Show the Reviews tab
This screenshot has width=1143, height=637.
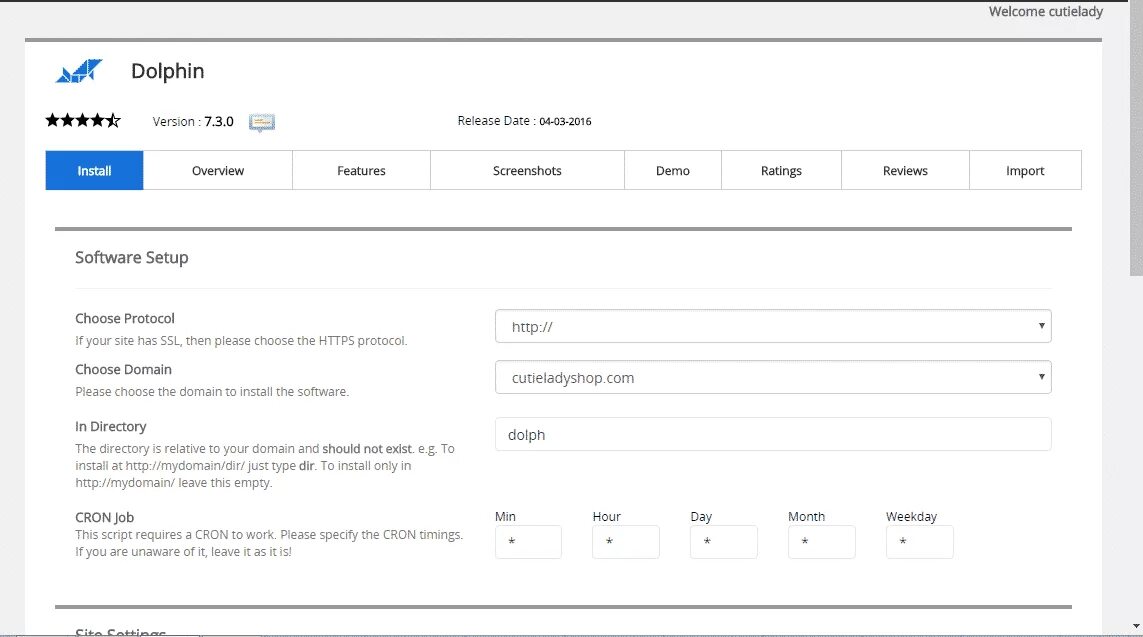pyautogui.click(x=905, y=171)
